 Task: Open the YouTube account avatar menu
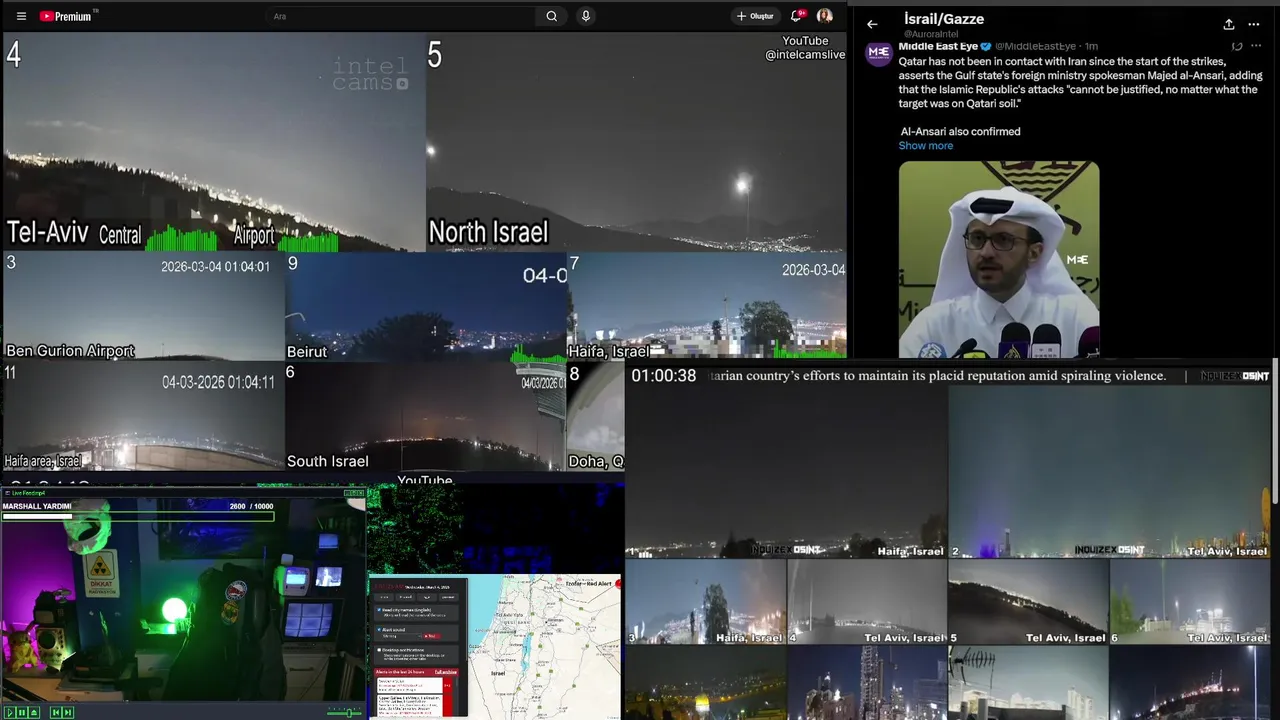(825, 16)
